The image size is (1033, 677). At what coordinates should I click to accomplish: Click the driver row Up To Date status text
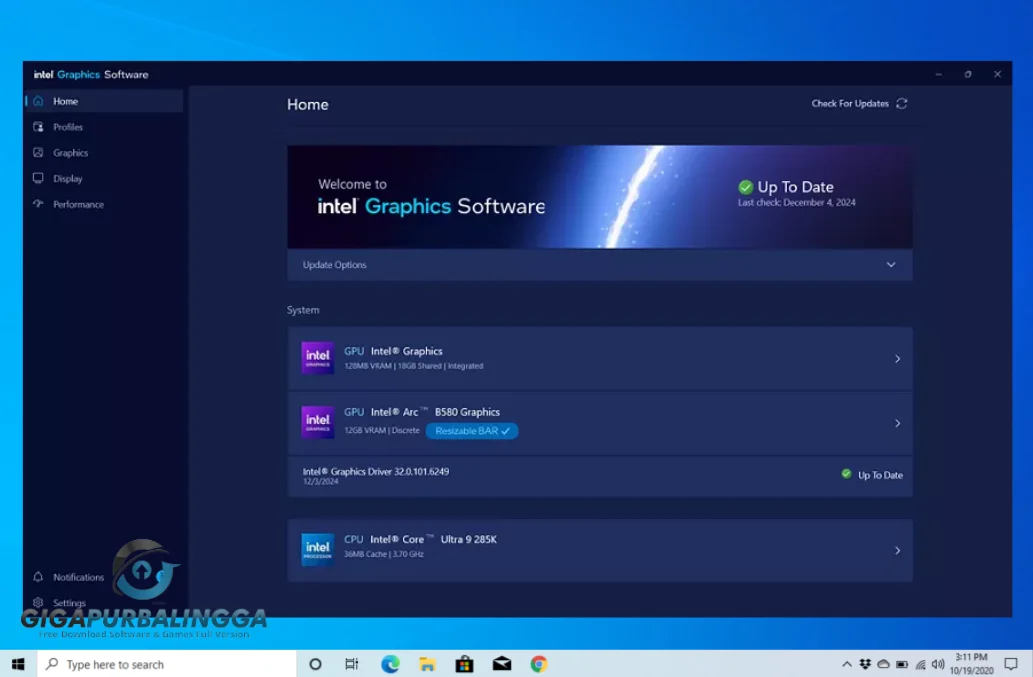(880, 475)
